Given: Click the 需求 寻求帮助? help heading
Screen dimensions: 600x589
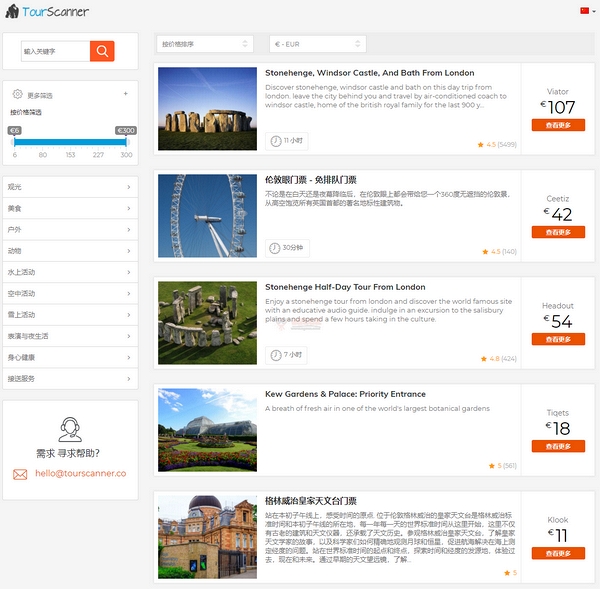Looking at the screenshot, I should 68,454.
